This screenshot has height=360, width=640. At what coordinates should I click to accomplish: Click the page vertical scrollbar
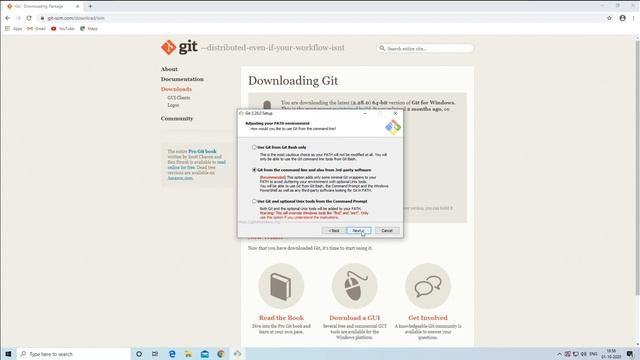(x=637, y=167)
